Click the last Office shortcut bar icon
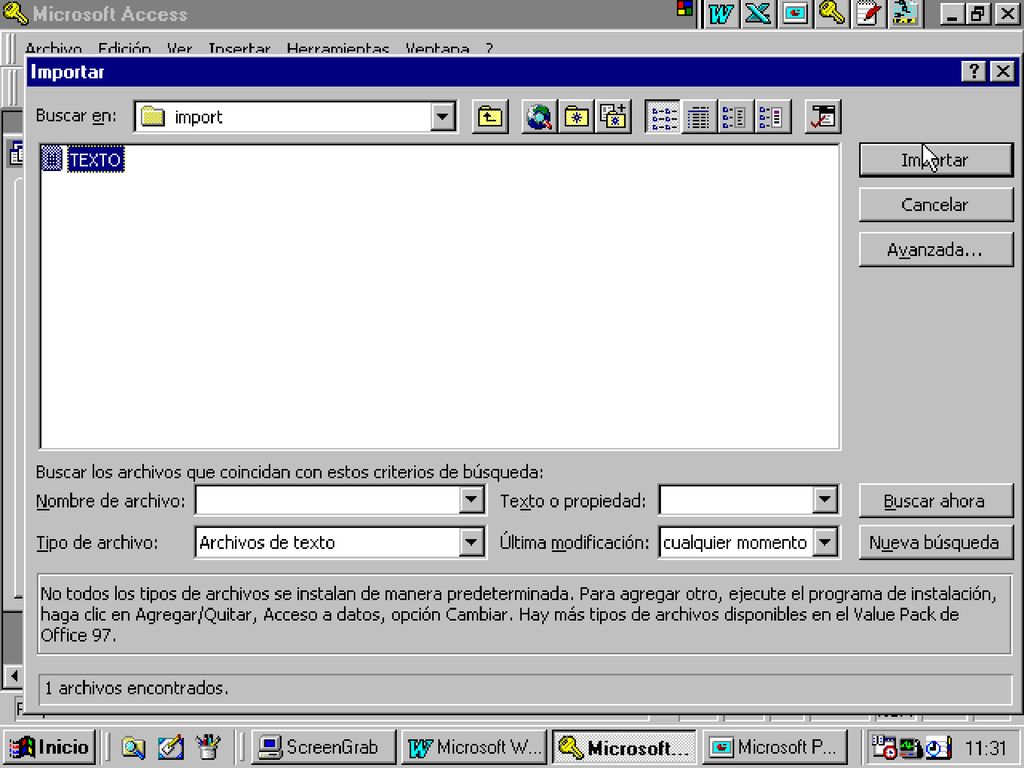The width and height of the screenshot is (1024, 768). pos(905,14)
